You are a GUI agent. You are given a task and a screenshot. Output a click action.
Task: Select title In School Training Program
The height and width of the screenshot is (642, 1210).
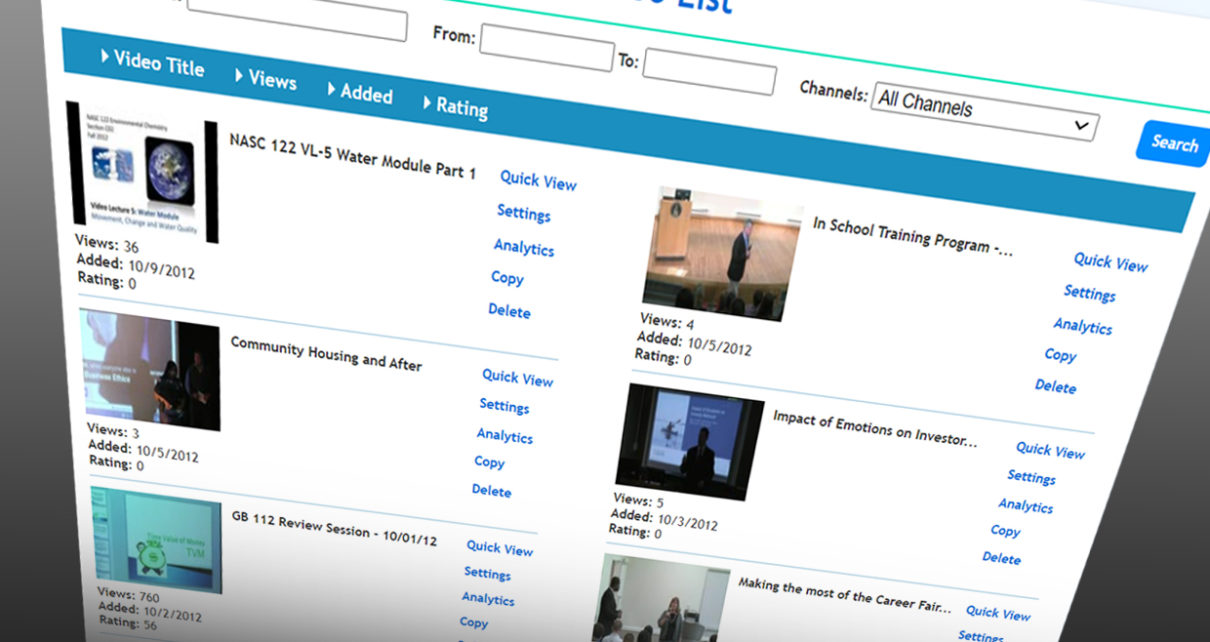pos(912,238)
